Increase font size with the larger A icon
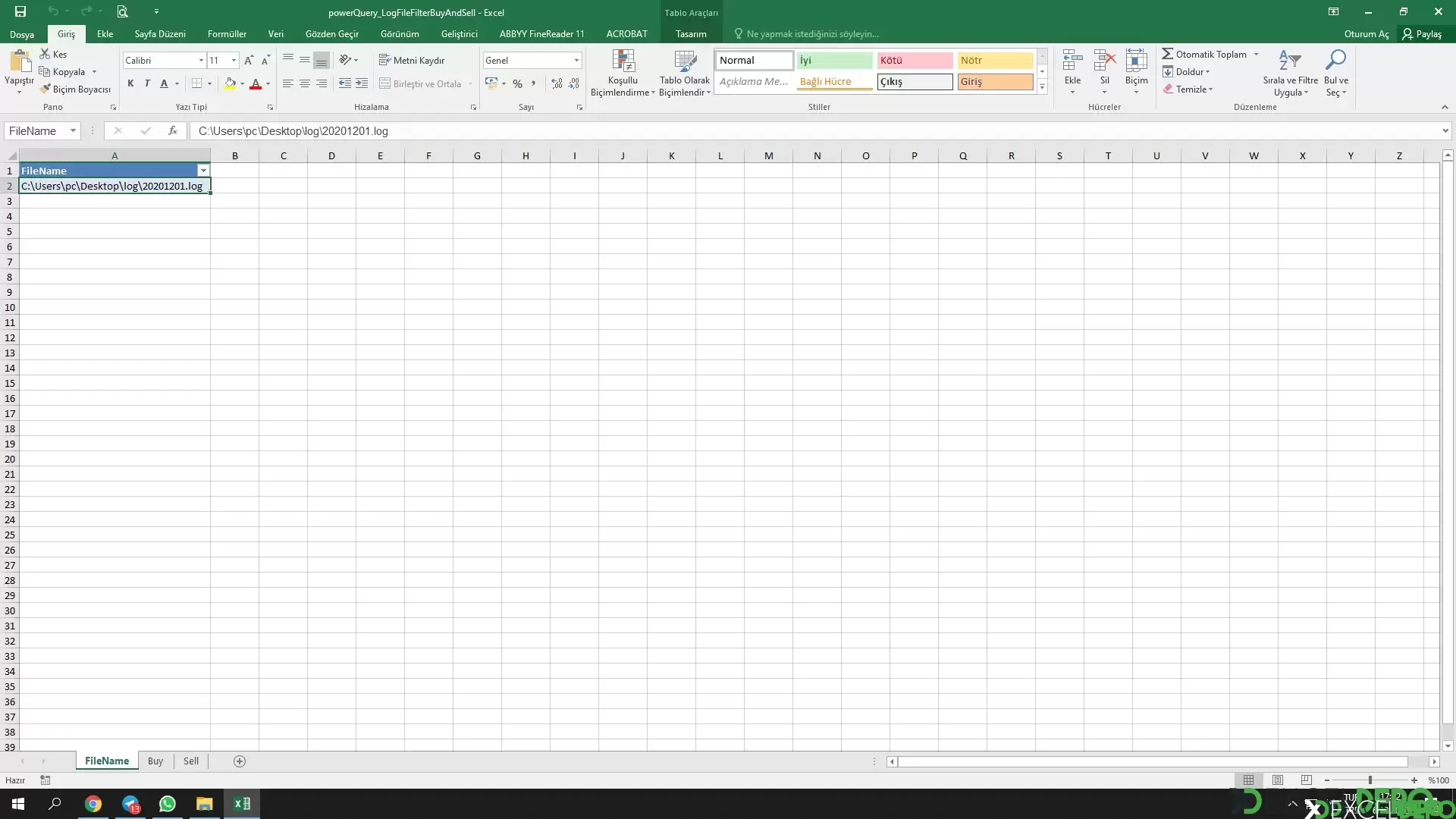The height and width of the screenshot is (819, 1456). (x=249, y=60)
